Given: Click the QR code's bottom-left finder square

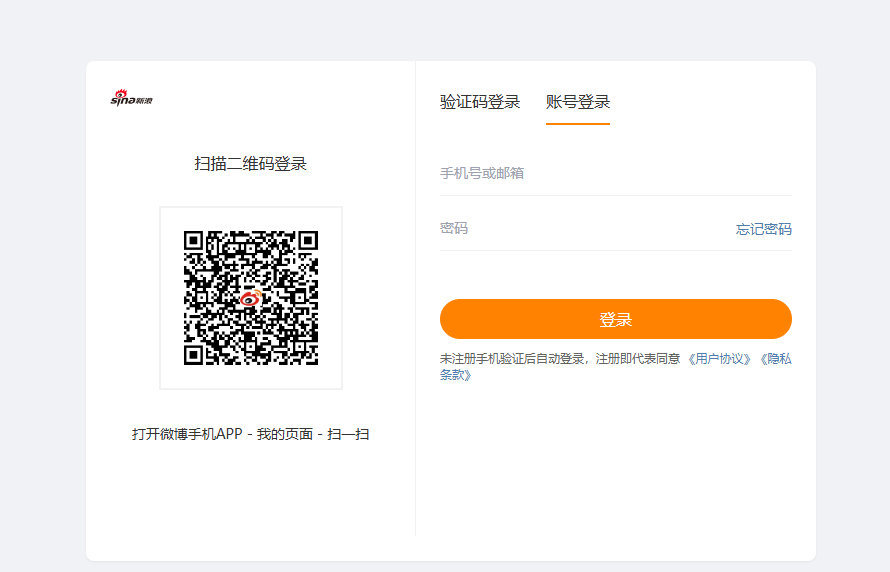Looking at the screenshot, I should pyautogui.click(x=194, y=355).
